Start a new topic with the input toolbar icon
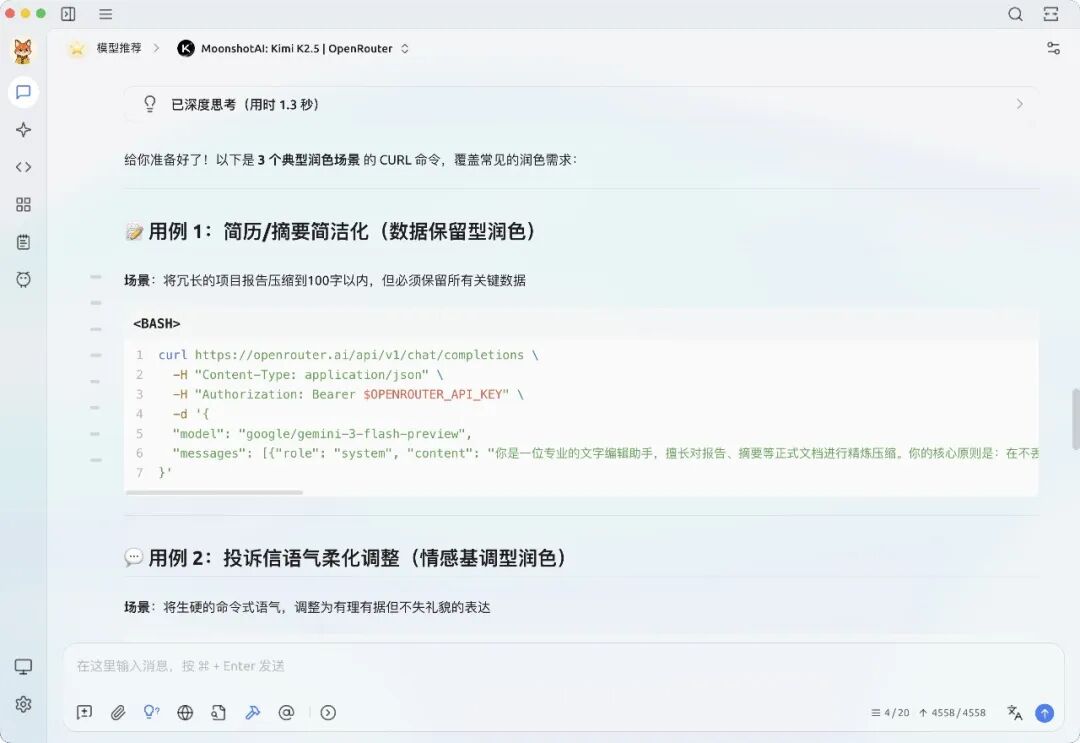 85,713
